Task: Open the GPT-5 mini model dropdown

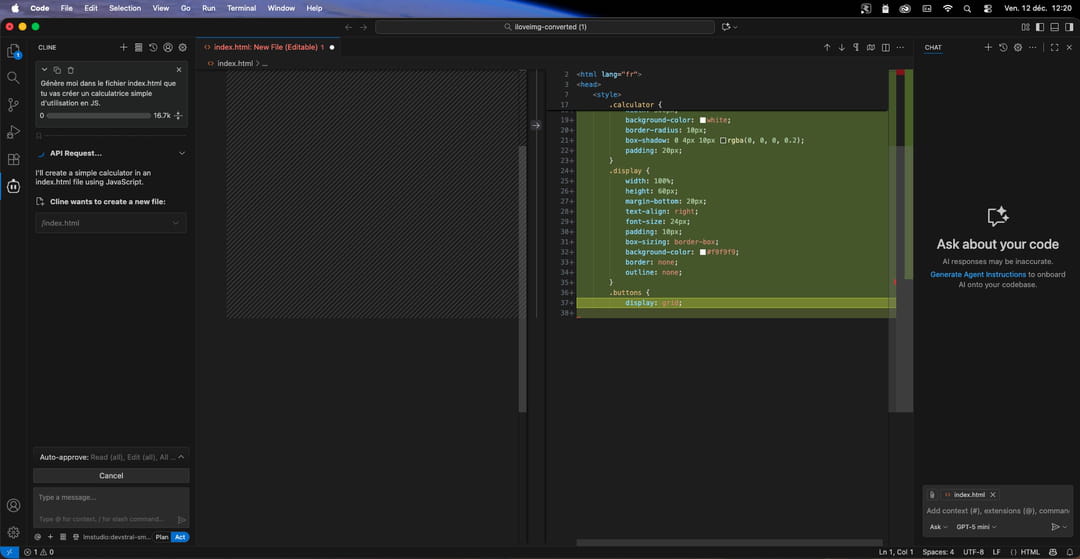Action: coord(976,527)
